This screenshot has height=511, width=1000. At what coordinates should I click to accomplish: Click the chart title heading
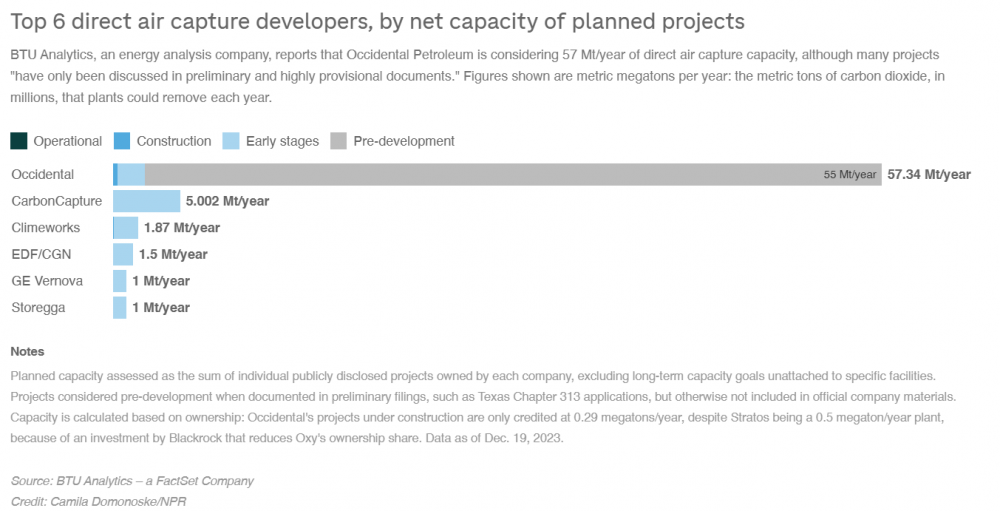[x=380, y=20]
